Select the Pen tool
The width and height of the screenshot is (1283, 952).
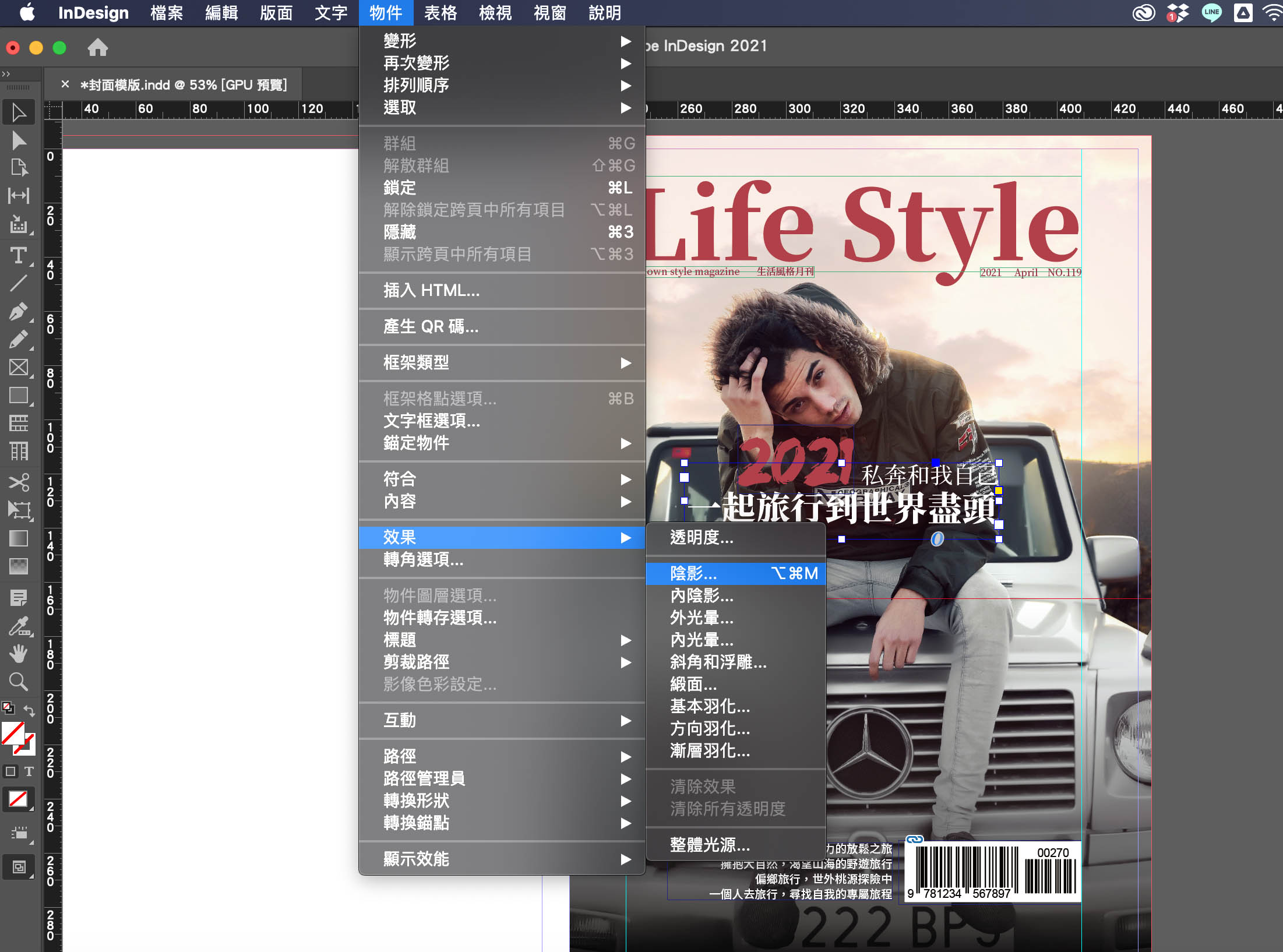(19, 312)
